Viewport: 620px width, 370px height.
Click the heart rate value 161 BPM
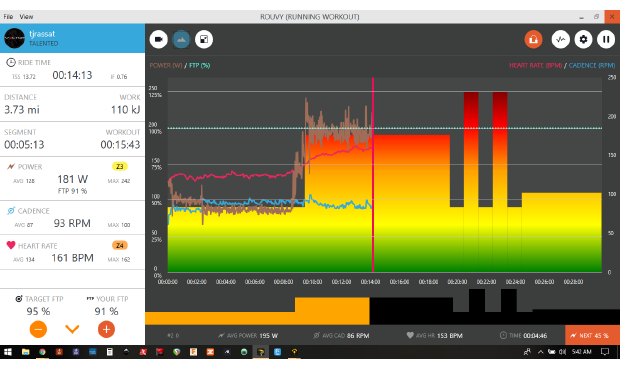click(x=72, y=258)
